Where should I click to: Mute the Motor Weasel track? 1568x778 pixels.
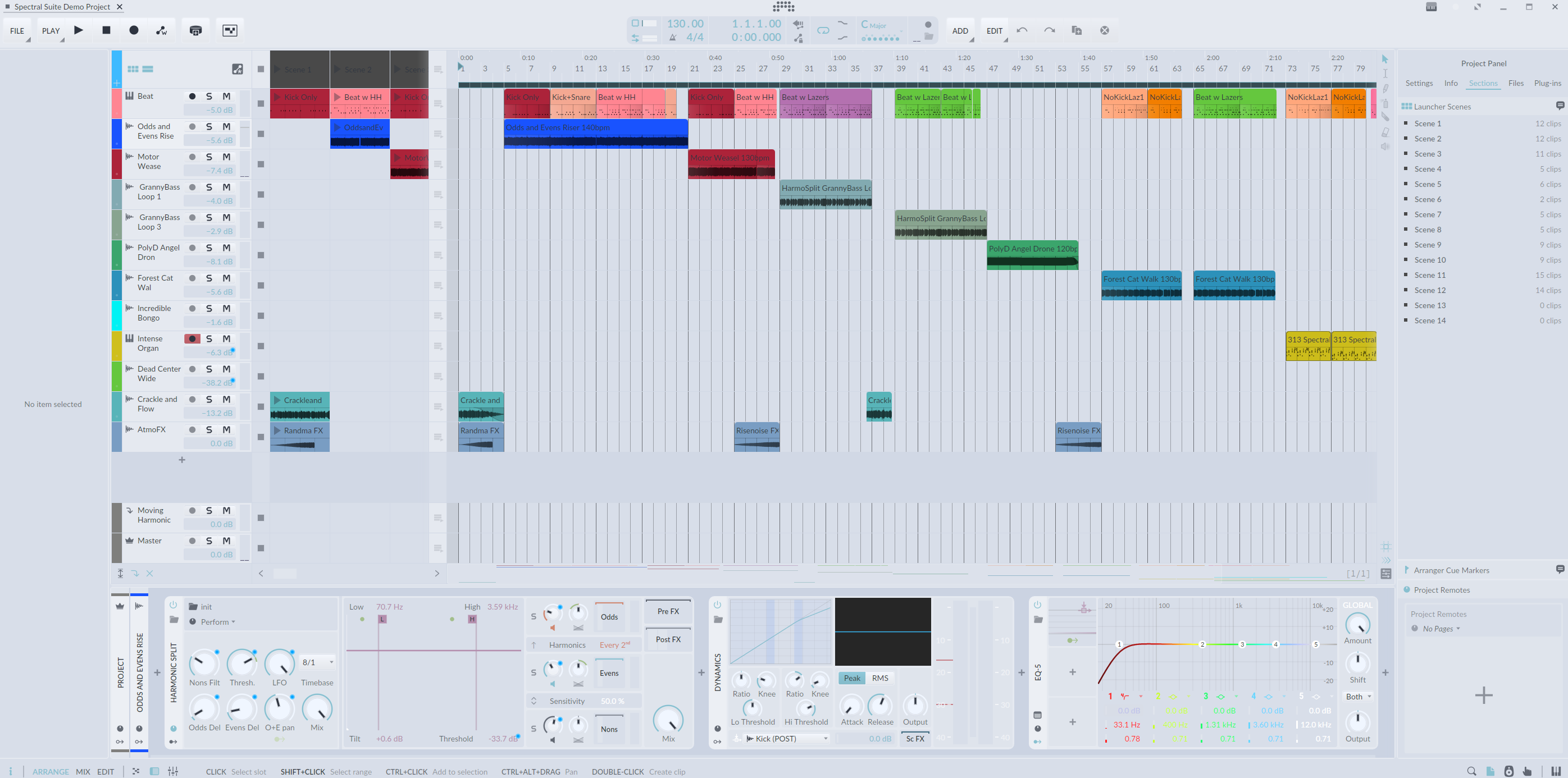pyautogui.click(x=226, y=157)
